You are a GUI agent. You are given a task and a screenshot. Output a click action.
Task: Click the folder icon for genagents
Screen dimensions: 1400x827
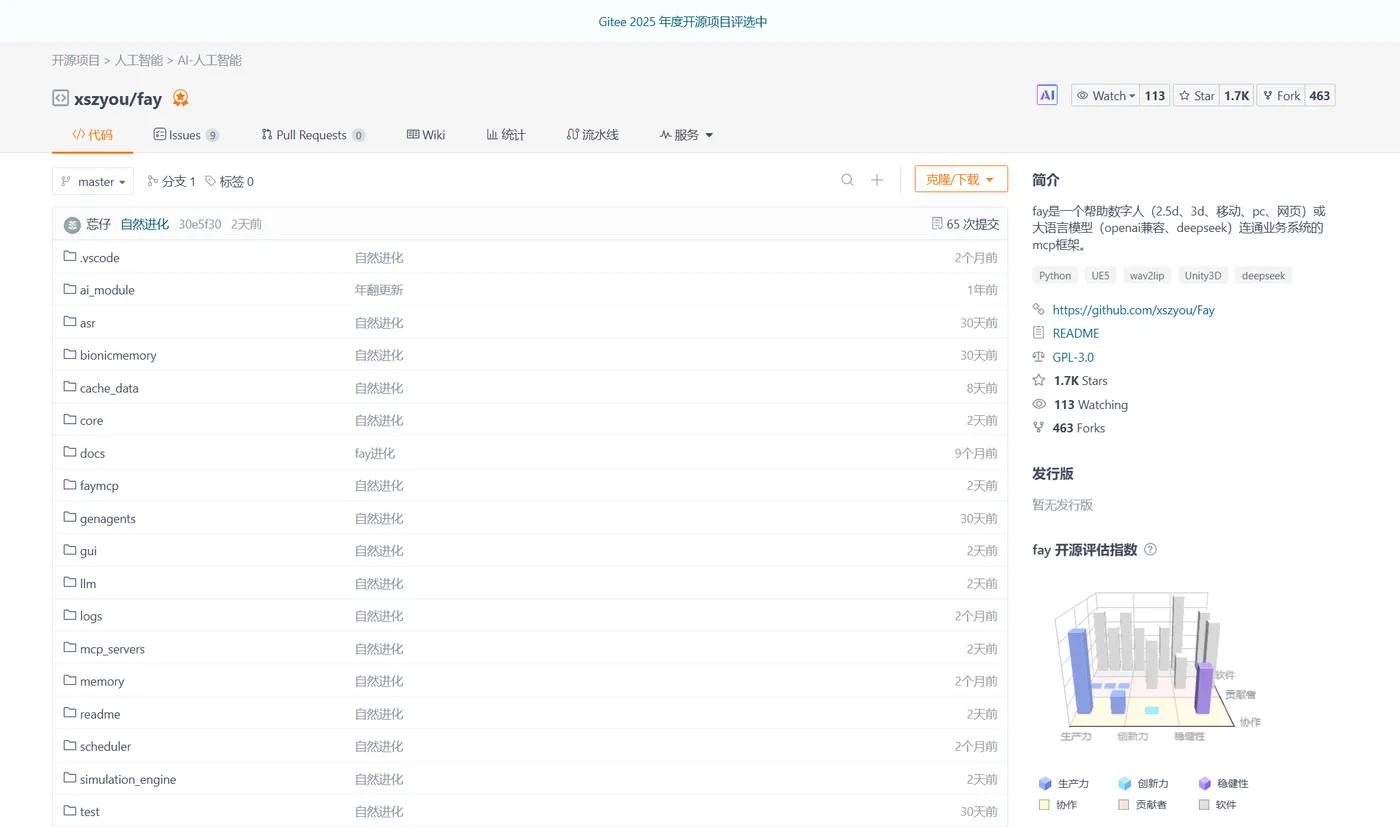(x=70, y=518)
